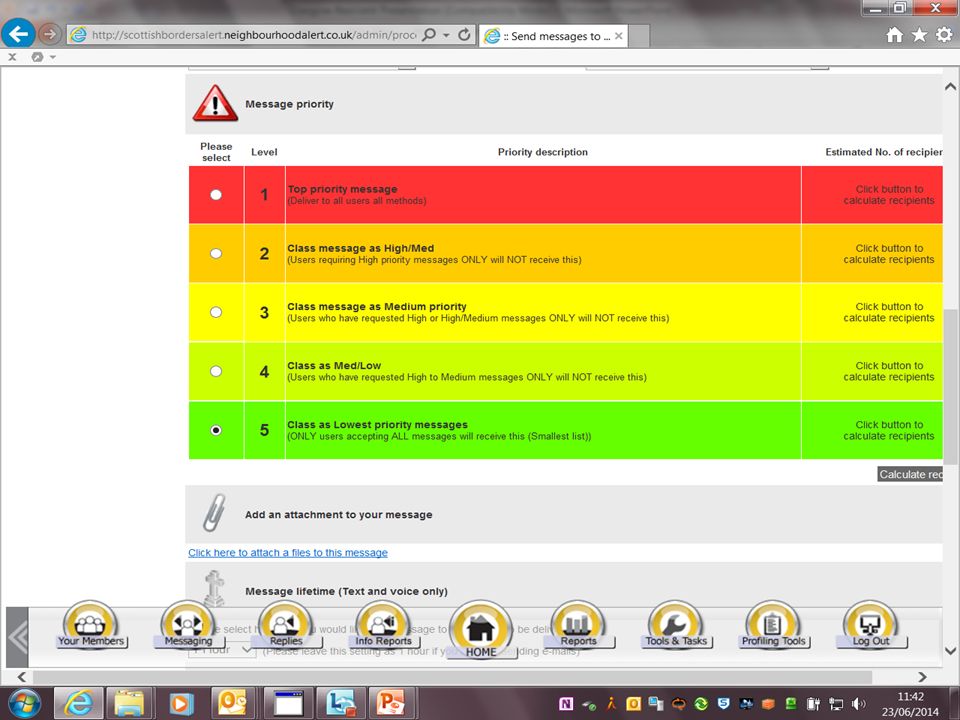
Task: Open the toolbar dropdown arrow beside X
Action: 53,57
